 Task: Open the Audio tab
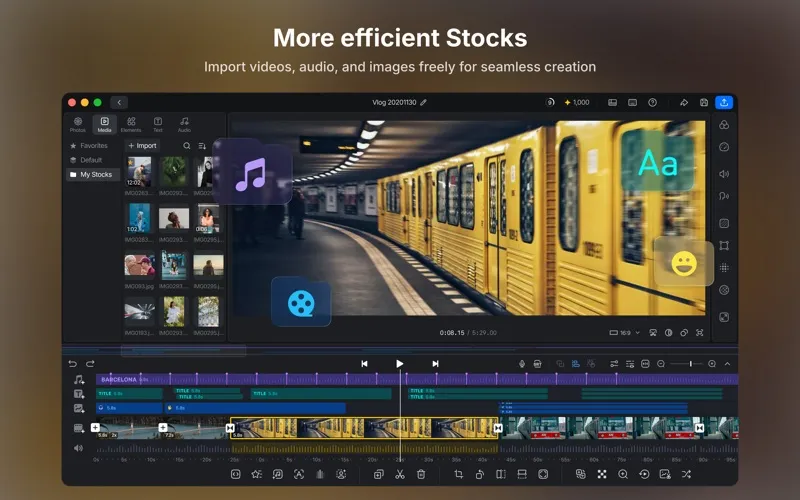184,124
